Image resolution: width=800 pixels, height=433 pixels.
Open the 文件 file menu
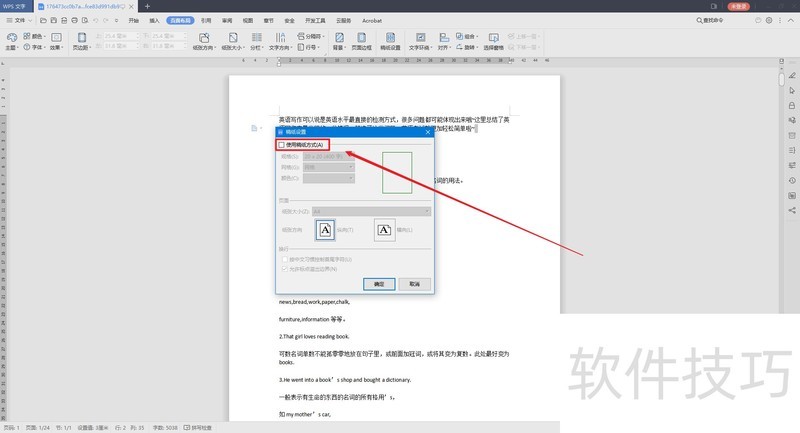pos(19,20)
